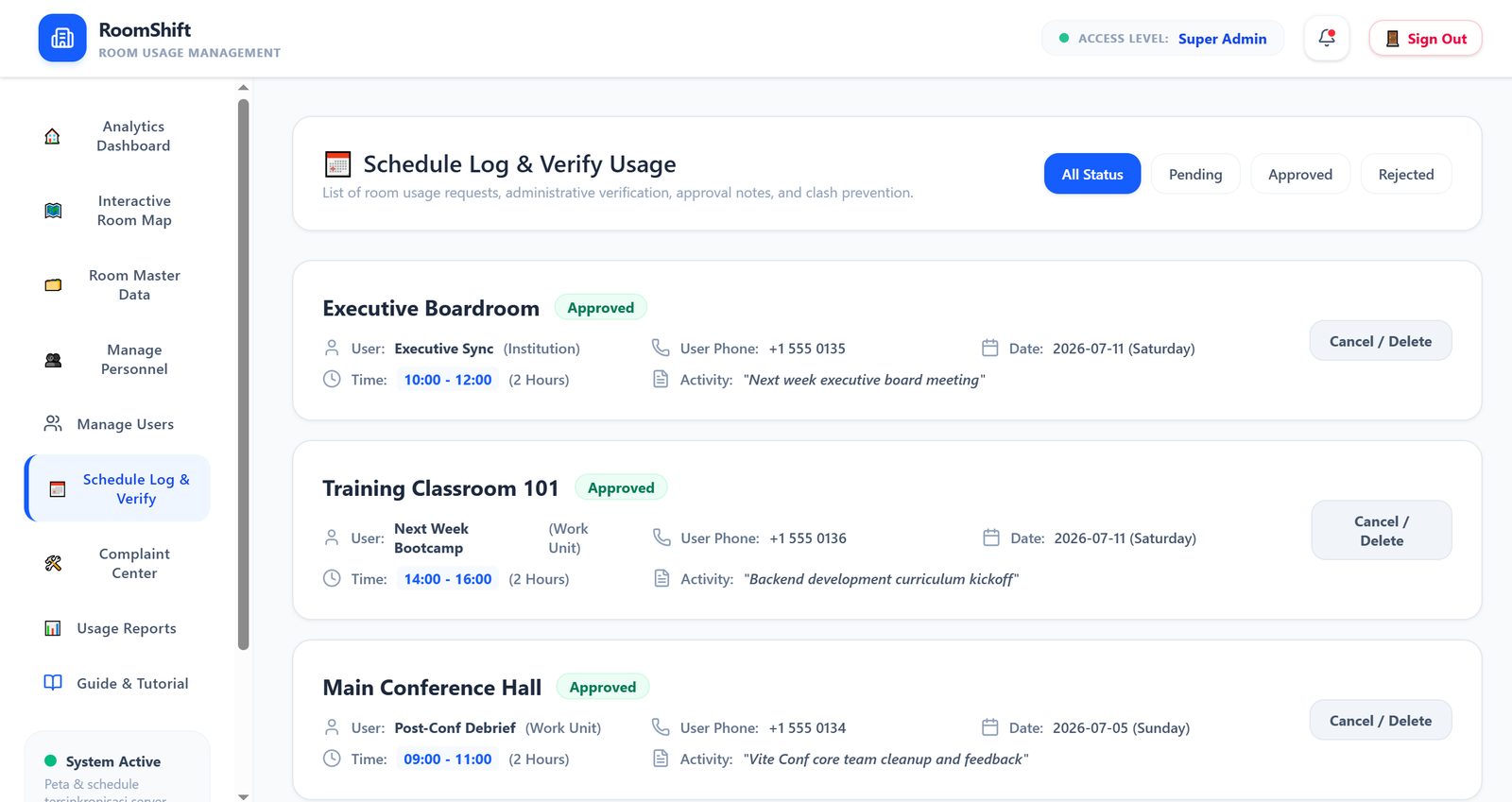The image size is (1512, 802).
Task: Click the door icon on Sign Out
Action: 1392,39
